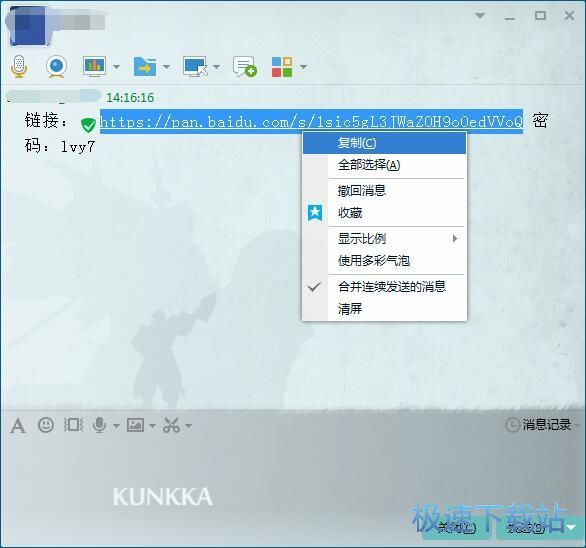The width and height of the screenshot is (586, 548).
Task: Open the emoji smiley picker
Action: 46,425
